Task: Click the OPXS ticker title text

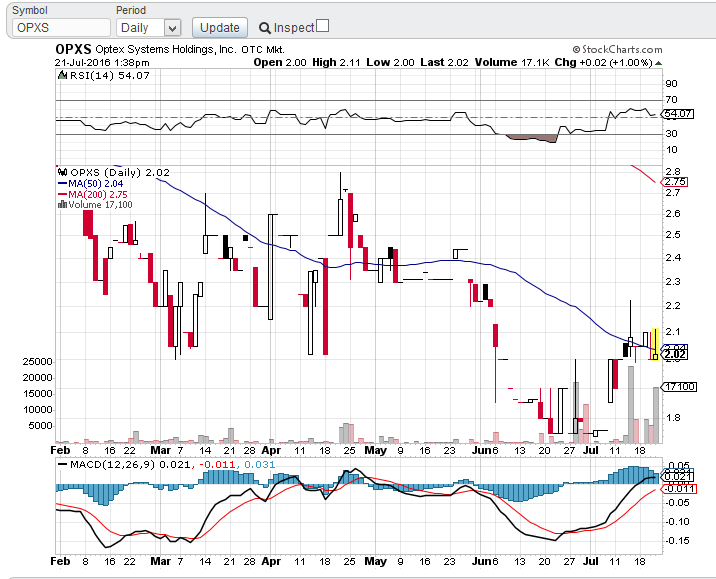Action: (x=73, y=49)
